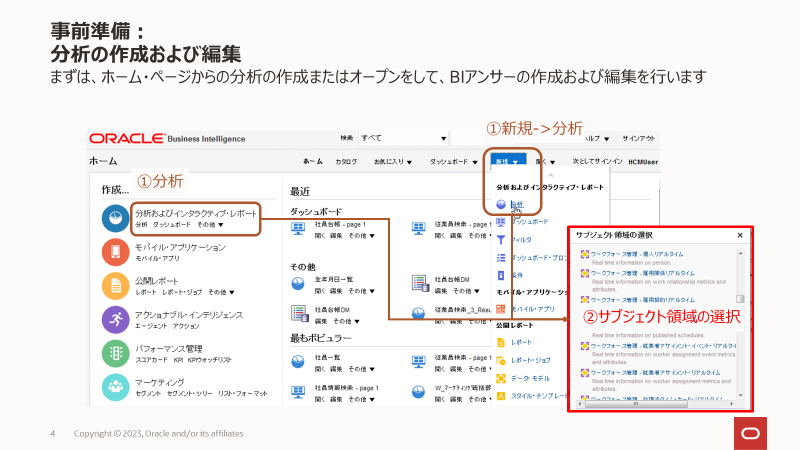Click the 雇用関係リアルタイム subject area icon
The width and height of the screenshot is (800, 450).
point(585,273)
